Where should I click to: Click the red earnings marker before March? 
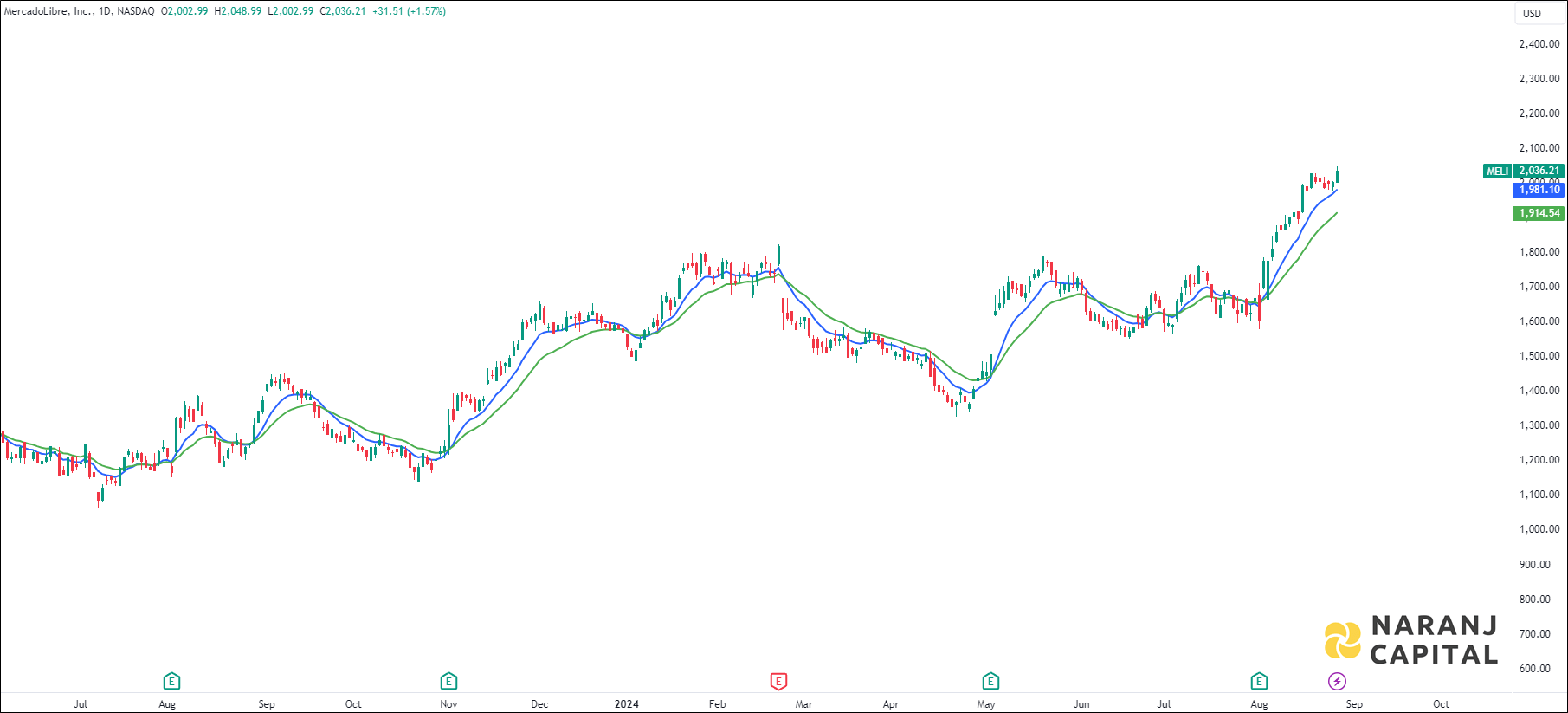[x=778, y=681]
